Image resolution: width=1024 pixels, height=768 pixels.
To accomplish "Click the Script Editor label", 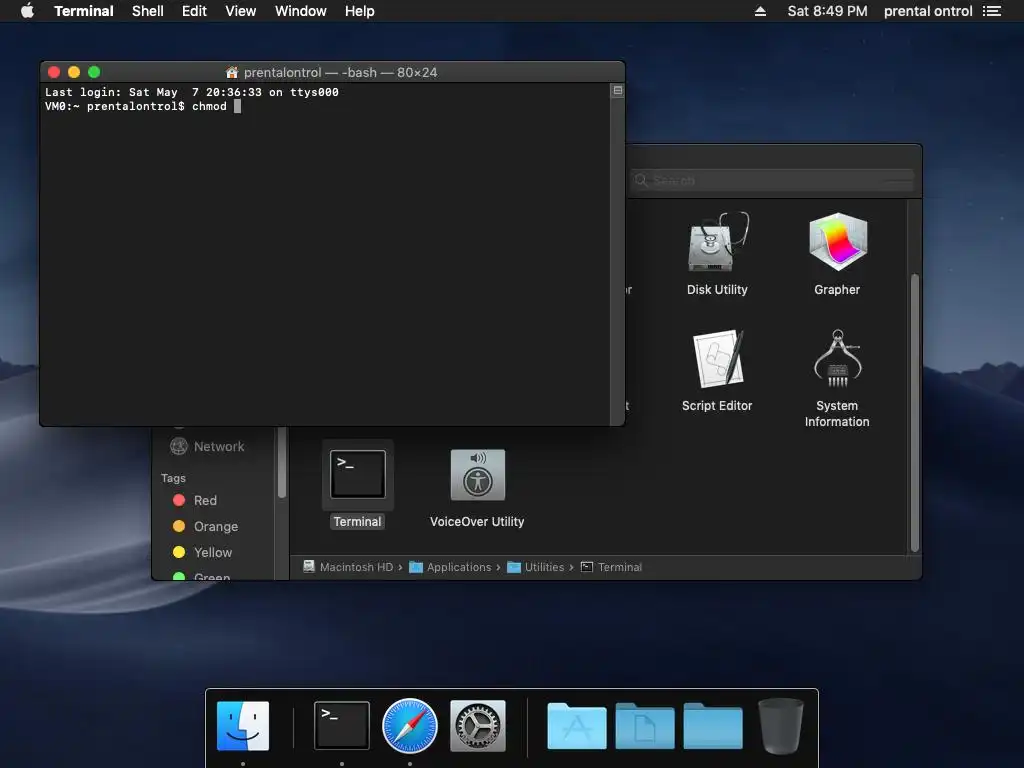I will (717, 406).
